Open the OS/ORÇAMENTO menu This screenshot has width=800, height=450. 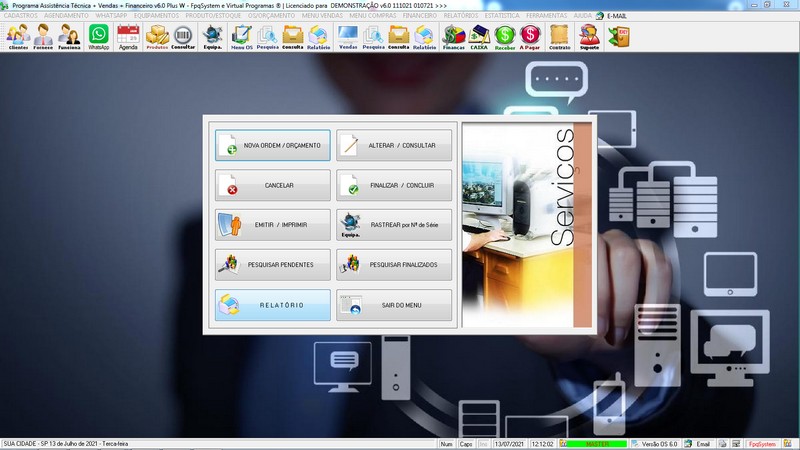(271, 16)
